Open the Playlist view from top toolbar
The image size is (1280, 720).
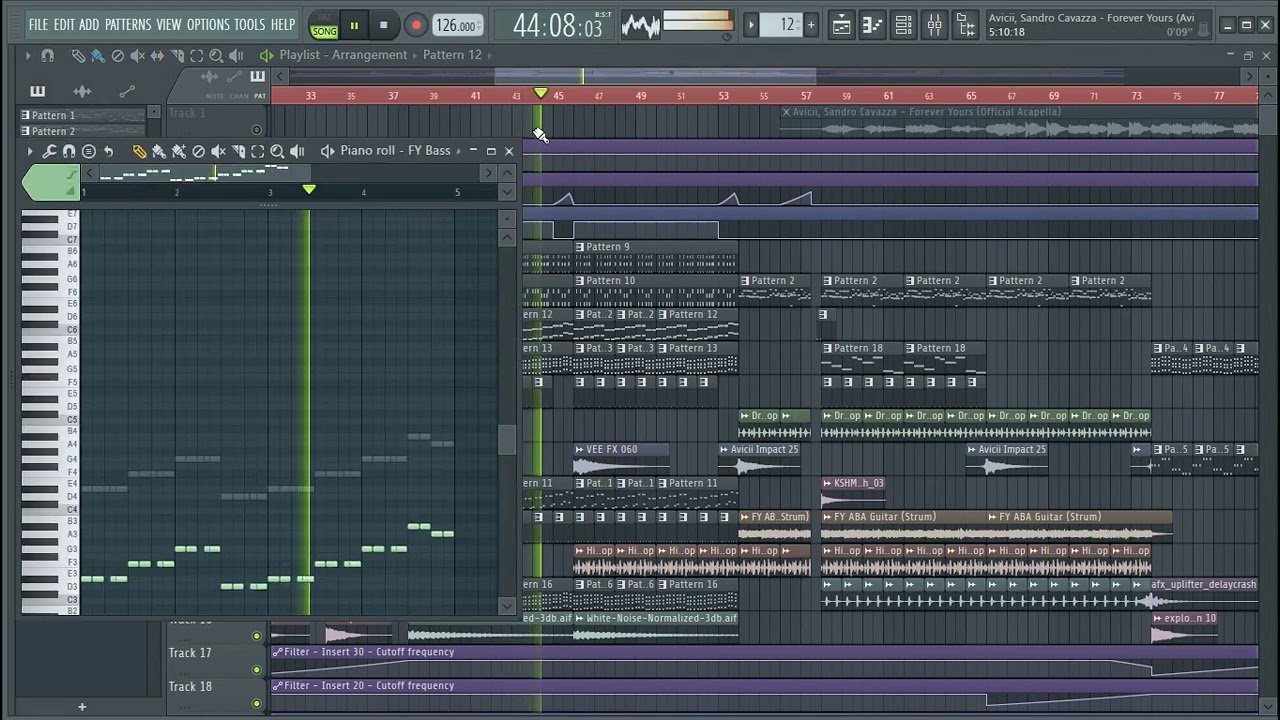pos(841,25)
